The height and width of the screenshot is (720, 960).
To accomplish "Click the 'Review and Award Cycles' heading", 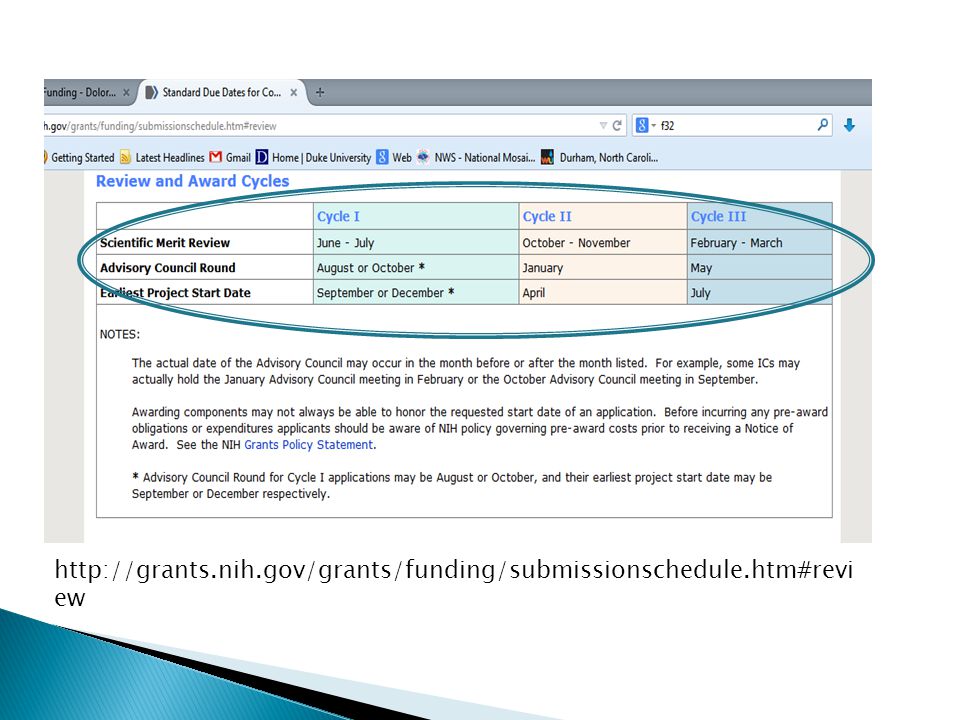I will tap(192, 181).
